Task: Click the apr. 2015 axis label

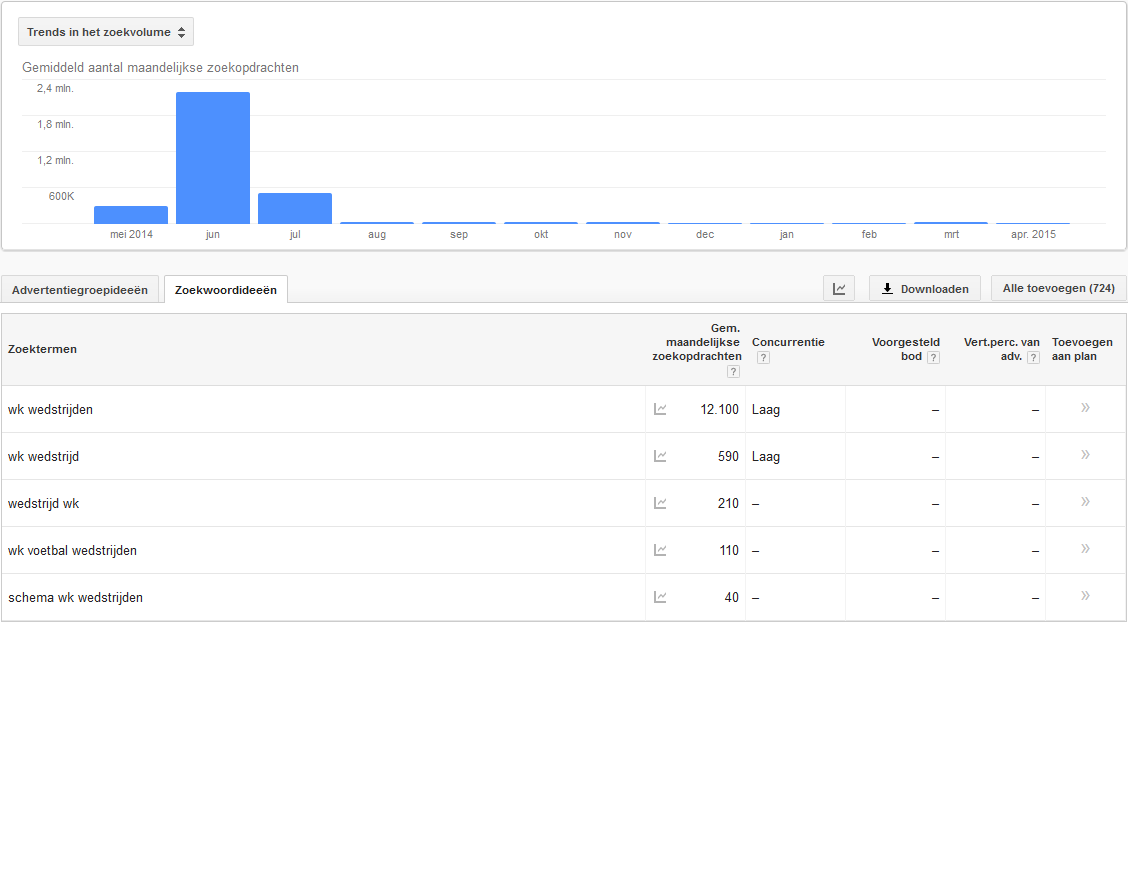Action: point(1033,234)
